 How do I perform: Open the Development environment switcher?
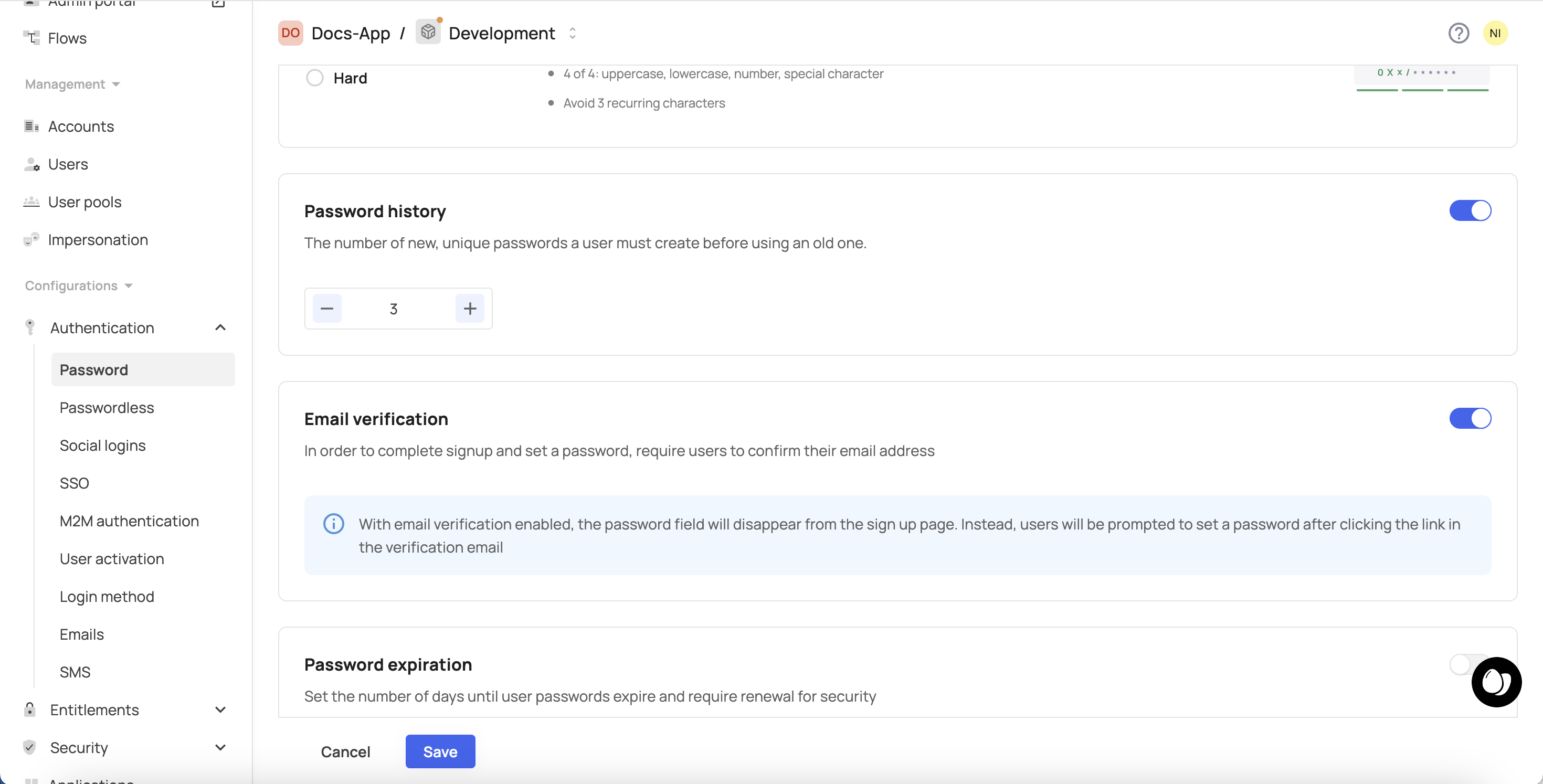click(572, 34)
